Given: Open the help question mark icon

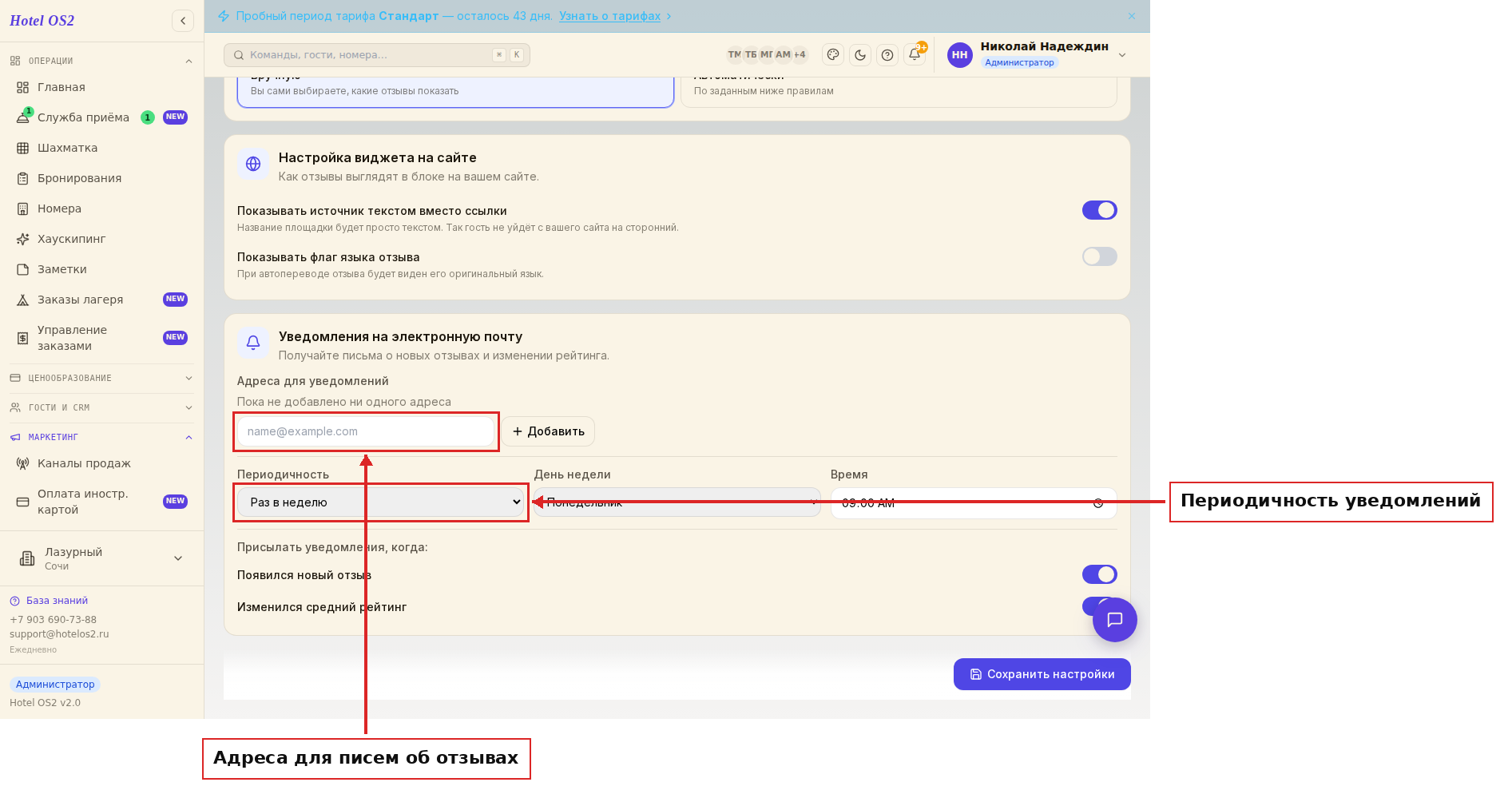Looking at the screenshot, I should pyautogui.click(x=887, y=55).
